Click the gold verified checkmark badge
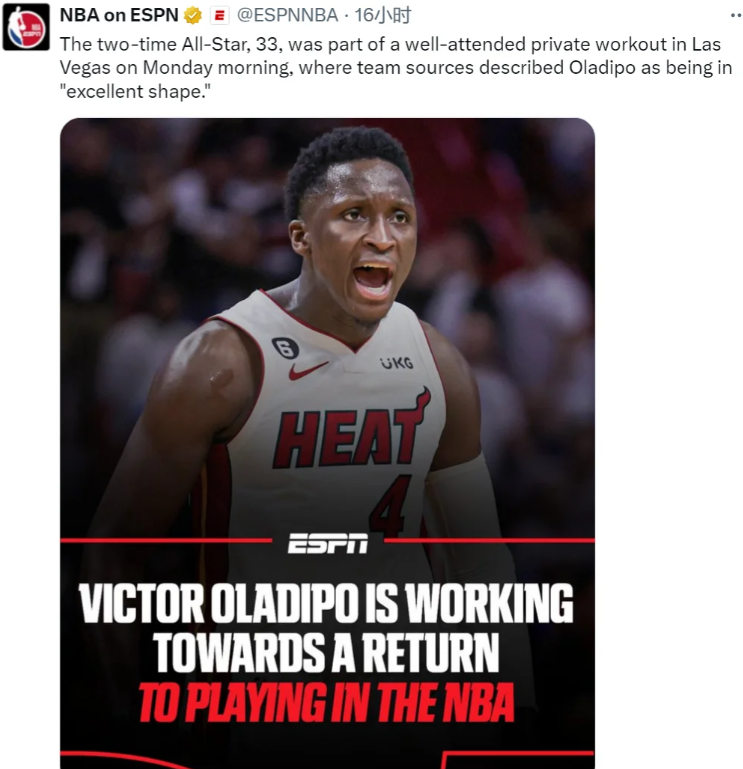 click(193, 16)
